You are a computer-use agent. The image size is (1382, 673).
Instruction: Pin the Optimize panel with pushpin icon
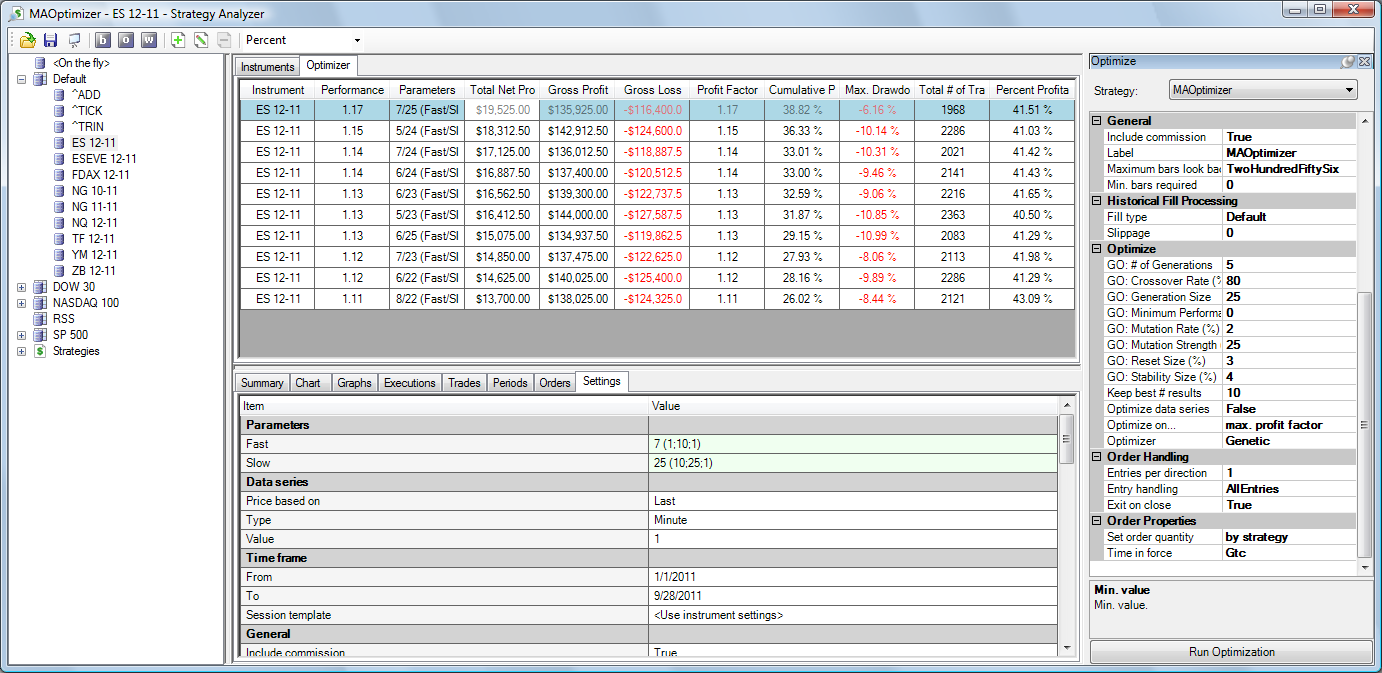[x=1348, y=62]
